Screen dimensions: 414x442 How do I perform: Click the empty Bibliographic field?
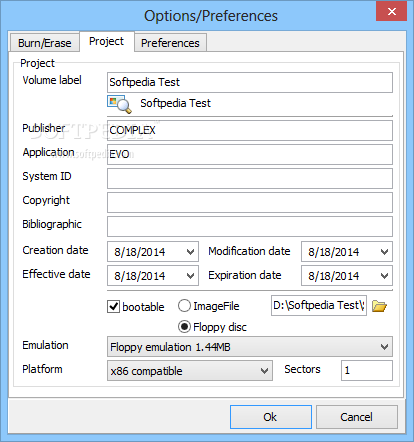(250, 226)
